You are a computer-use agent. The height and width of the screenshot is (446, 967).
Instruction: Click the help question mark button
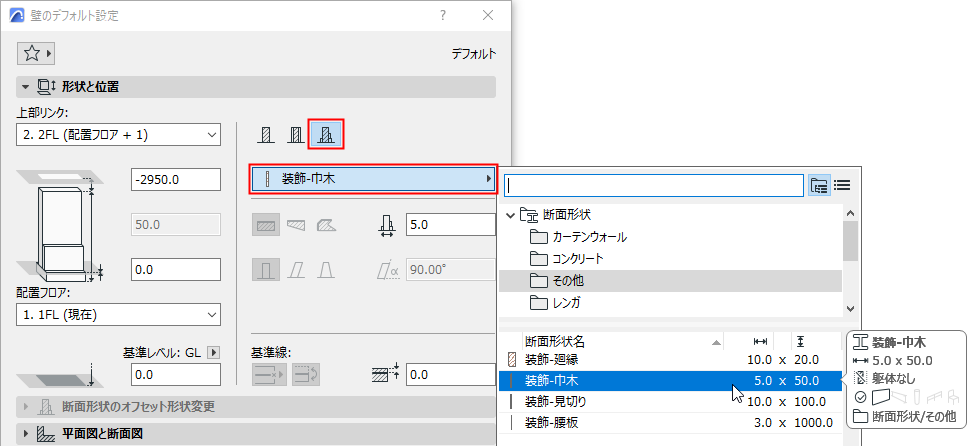[x=443, y=15]
